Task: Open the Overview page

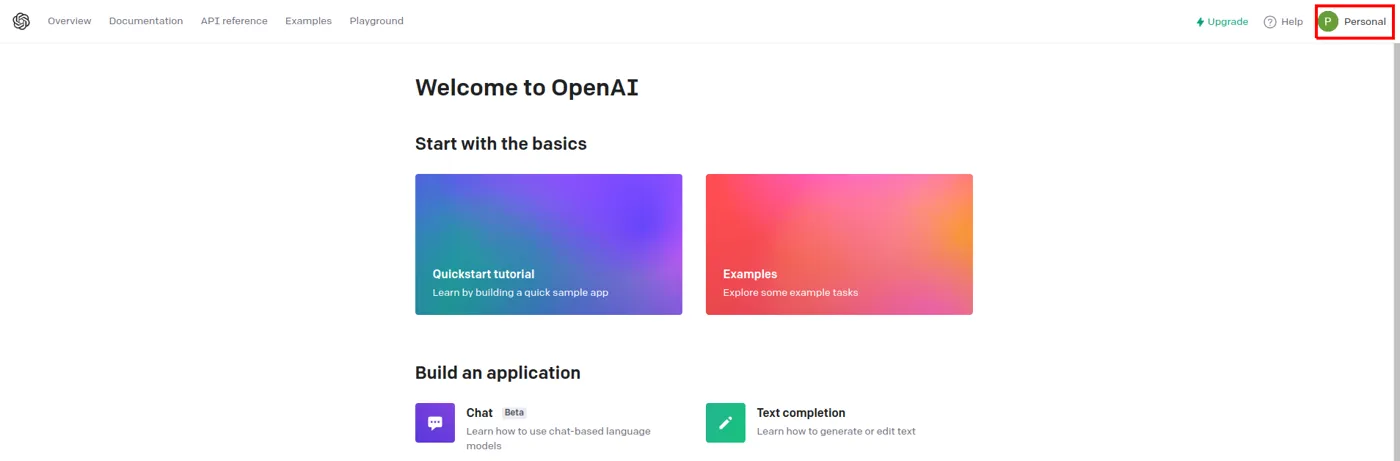Action: tap(69, 21)
